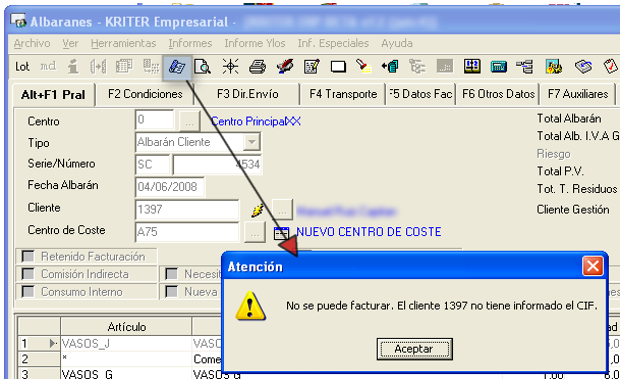The width and height of the screenshot is (624, 384).
Task: Click the calculator icon in the toolbar
Action: coord(499,66)
